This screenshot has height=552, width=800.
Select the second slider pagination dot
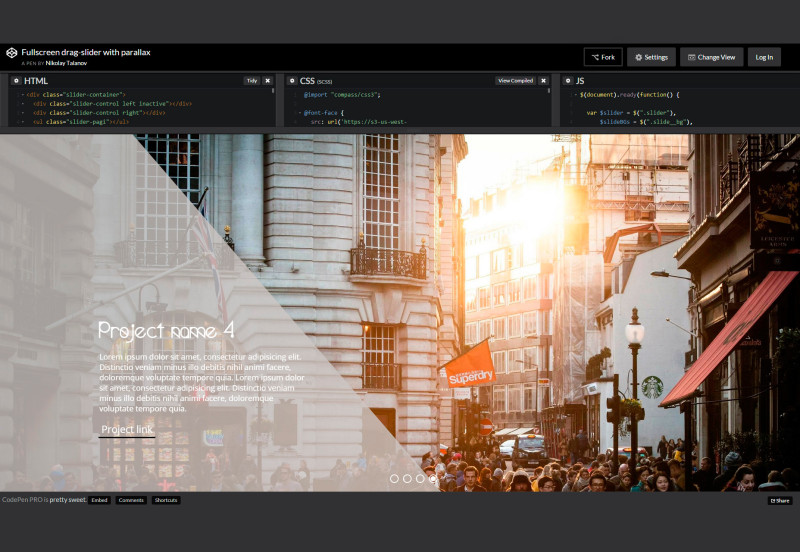pos(407,479)
